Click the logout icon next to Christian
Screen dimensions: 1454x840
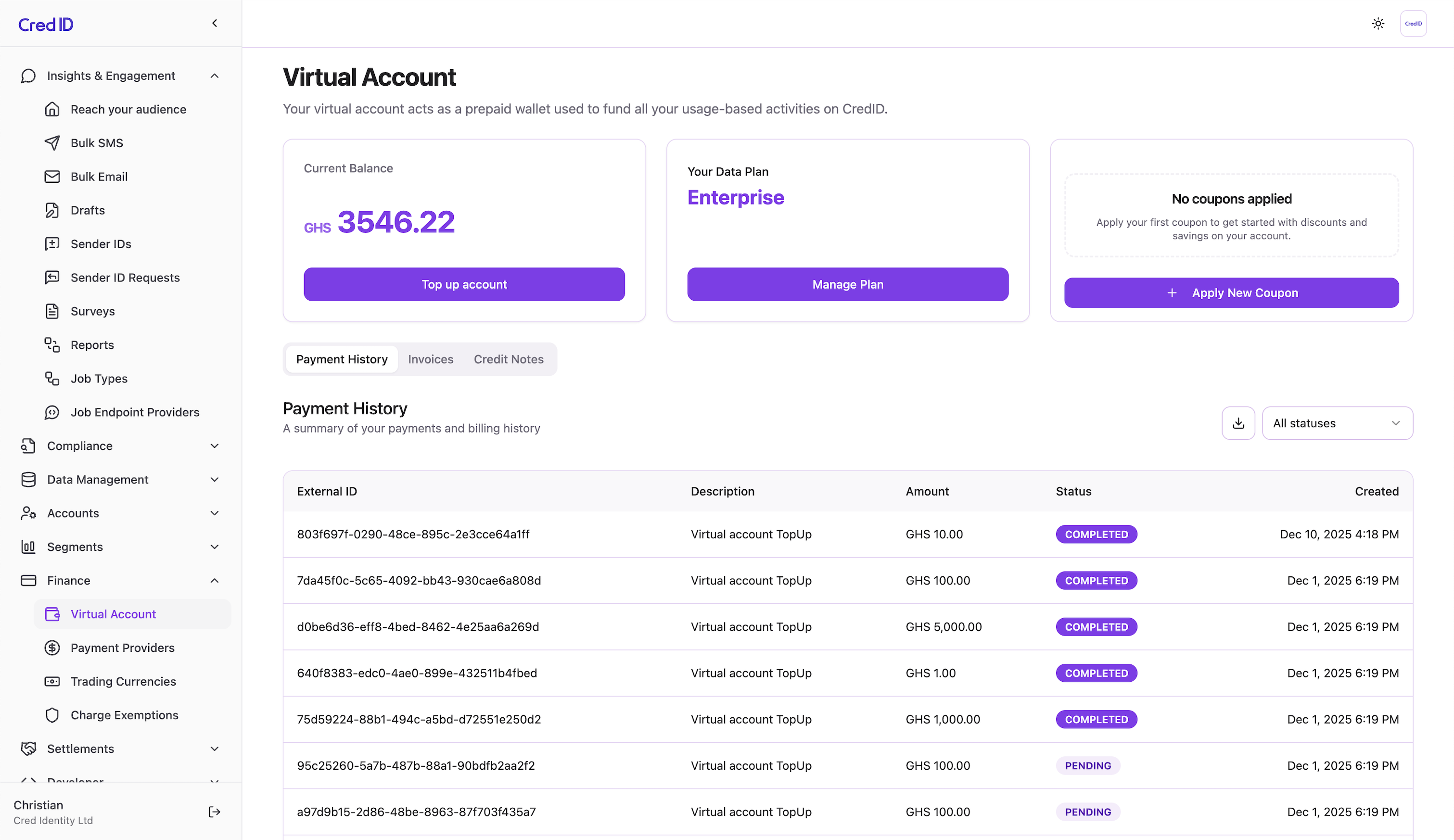214,812
